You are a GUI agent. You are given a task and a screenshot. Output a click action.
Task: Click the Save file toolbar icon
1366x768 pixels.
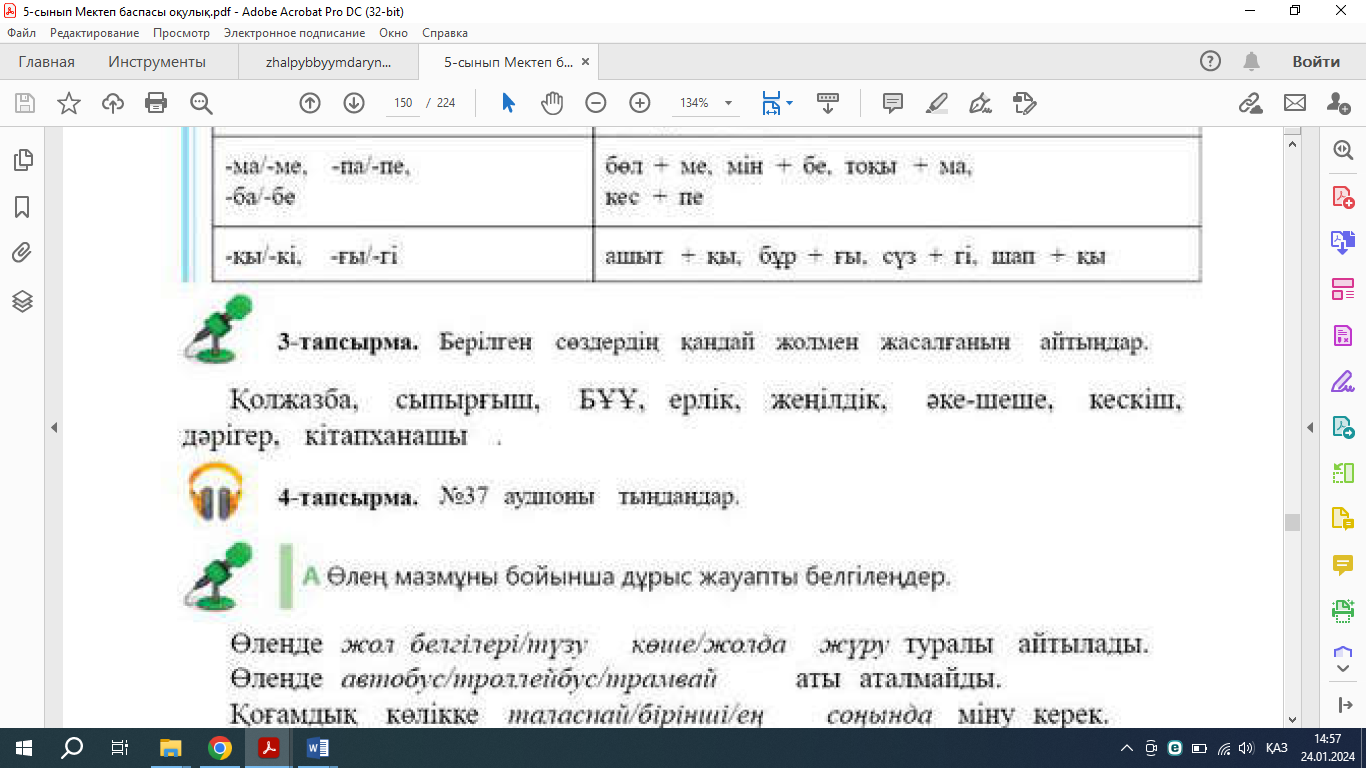click(25, 103)
